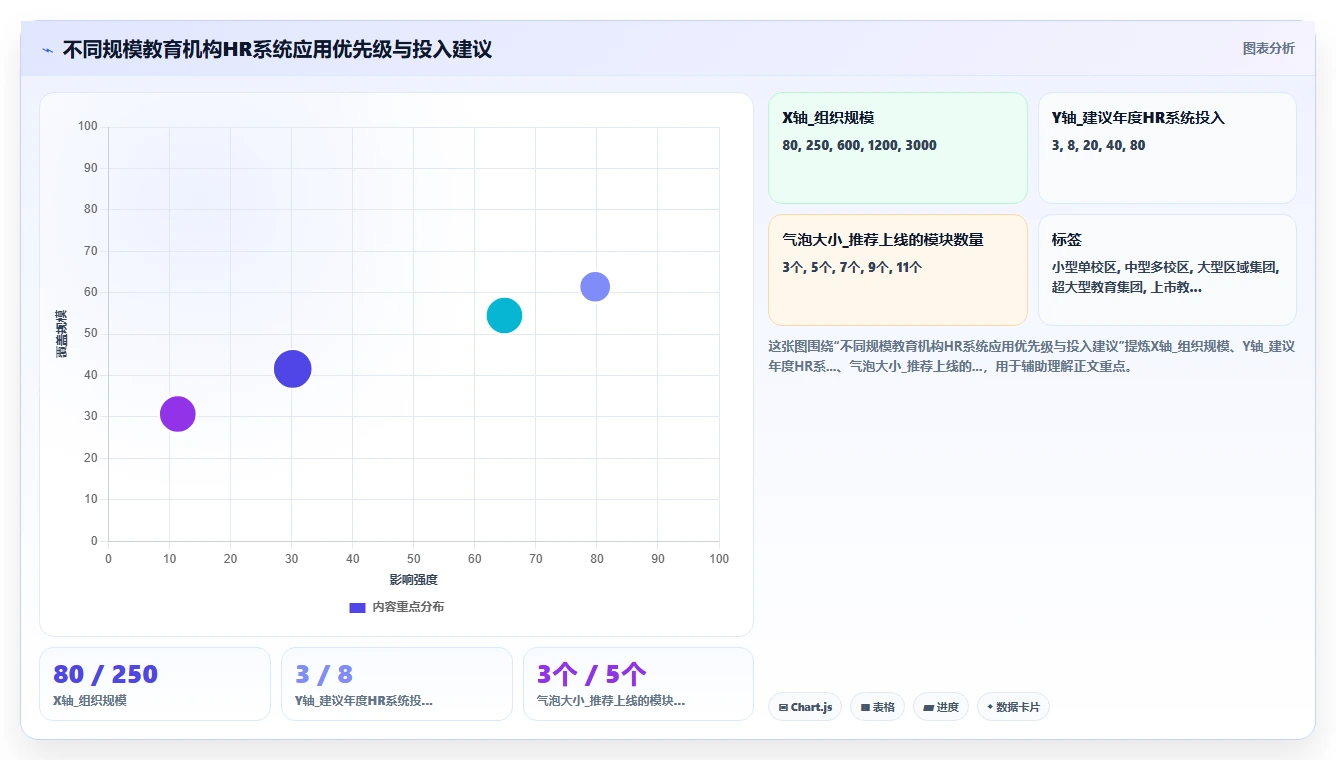Click the 影响强度 x-axis title
Screen dimensions: 1336x760
[414, 580]
